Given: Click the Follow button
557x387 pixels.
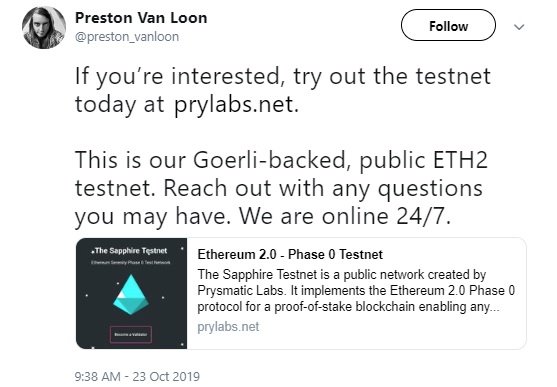Looking at the screenshot, I should [x=448, y=26].
